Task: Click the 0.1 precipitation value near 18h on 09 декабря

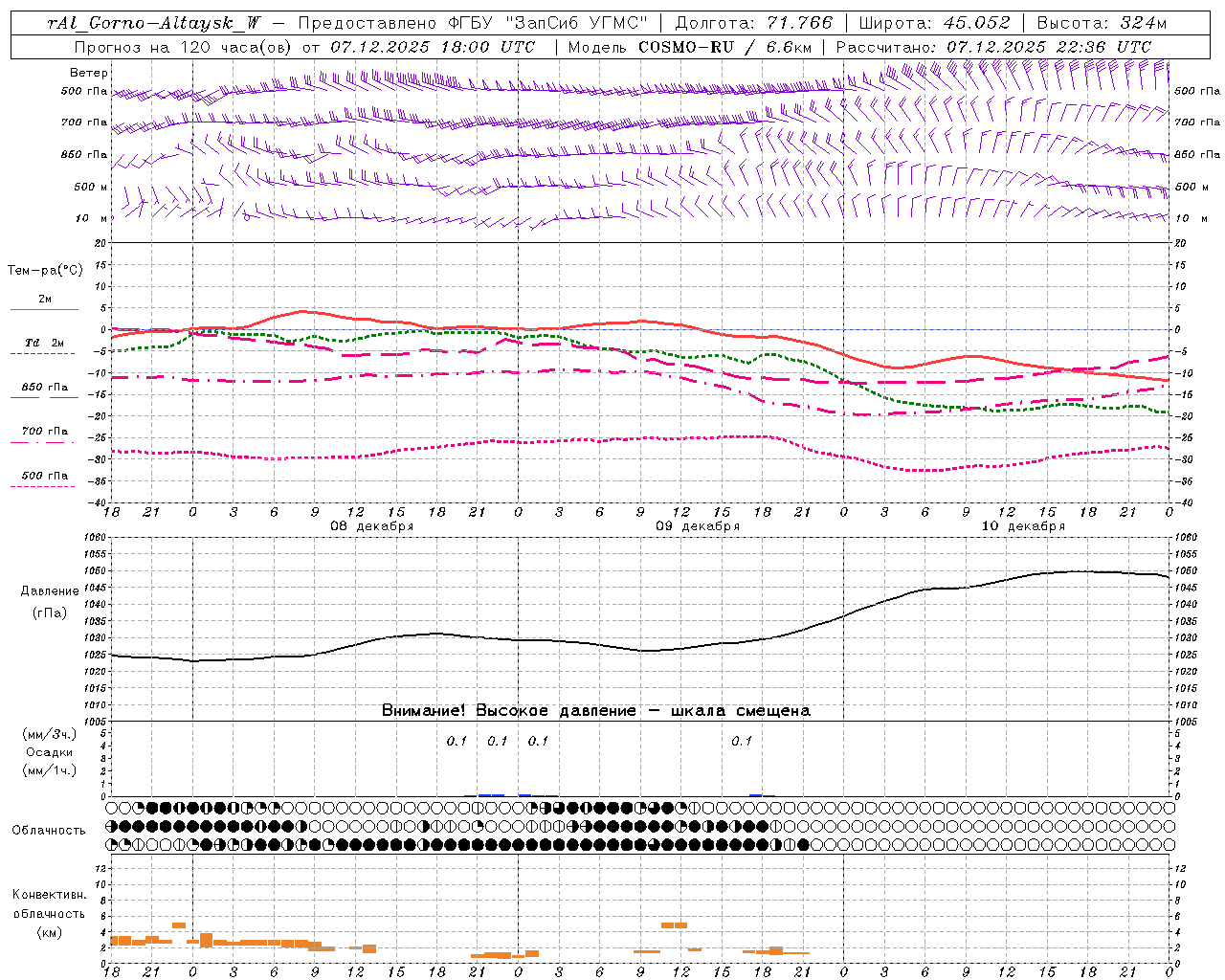Action: 742,741
